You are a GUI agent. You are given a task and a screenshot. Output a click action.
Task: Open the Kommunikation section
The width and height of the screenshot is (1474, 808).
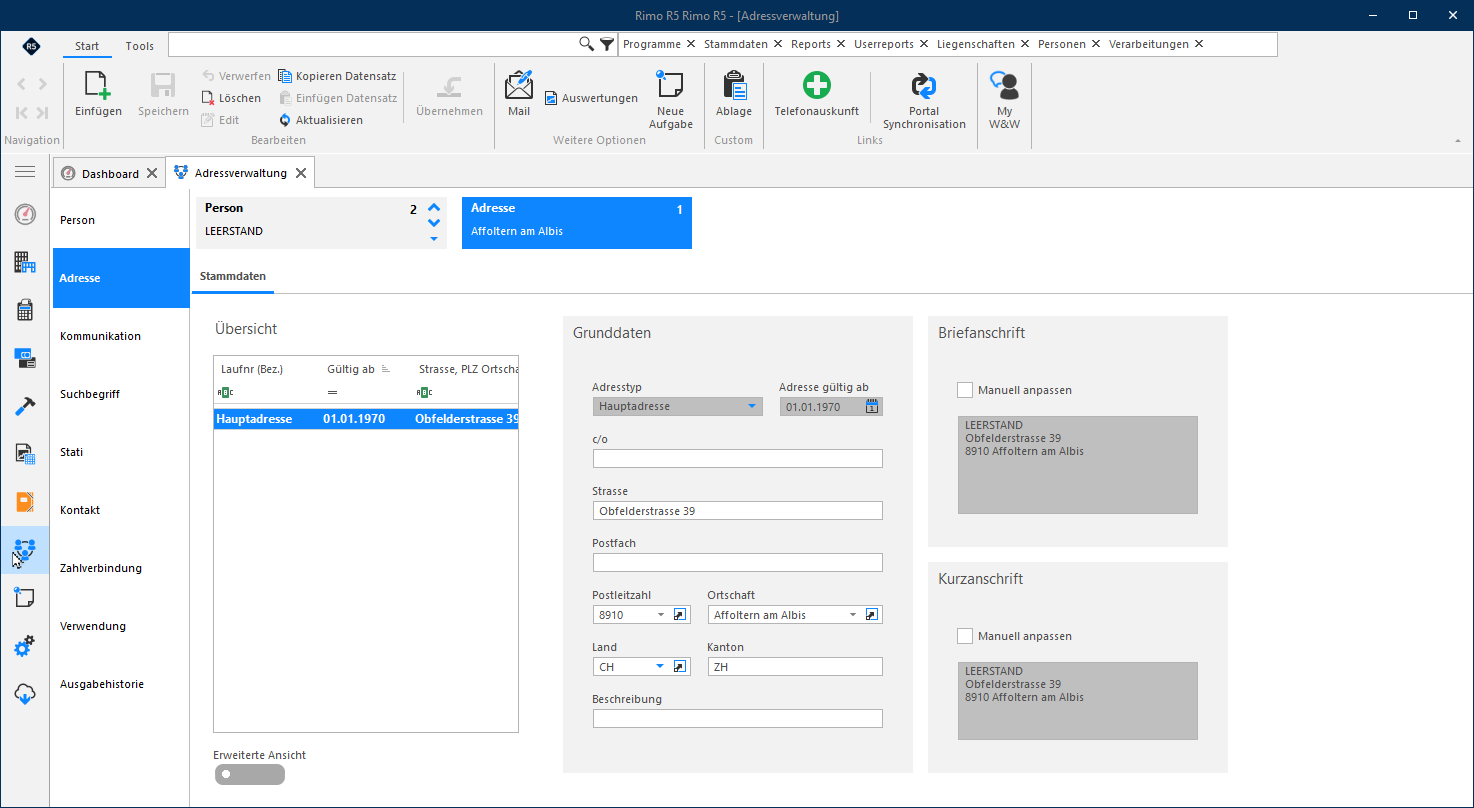point(120,336)
